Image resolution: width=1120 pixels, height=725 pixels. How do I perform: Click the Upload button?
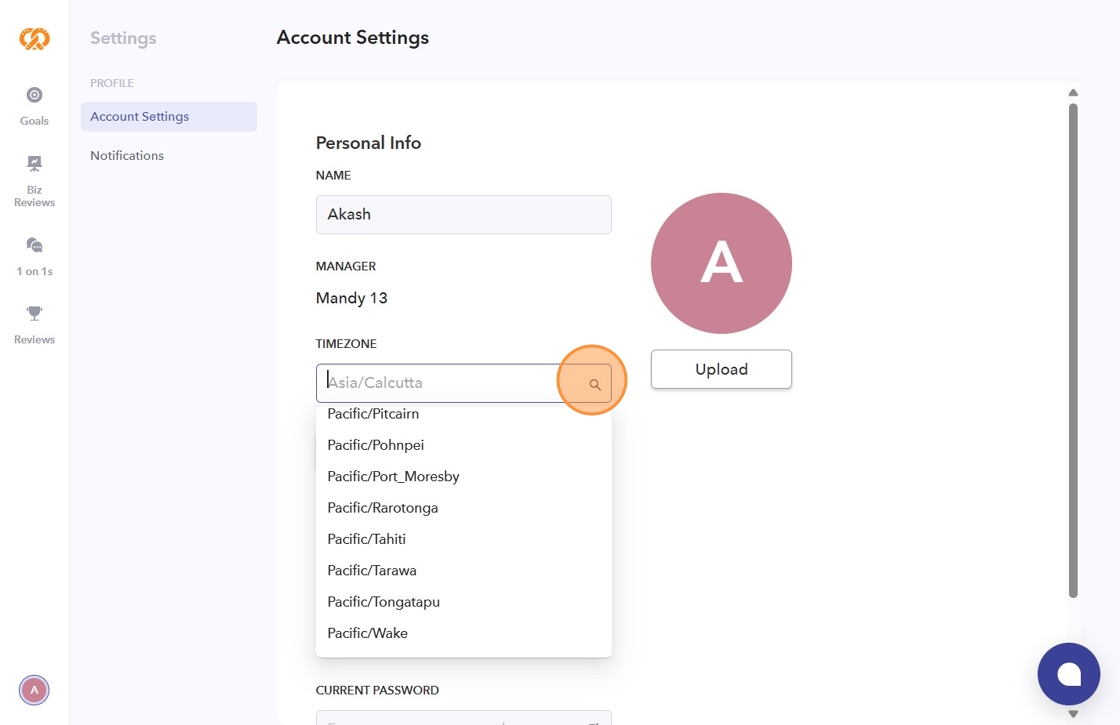tap(721, 369)
